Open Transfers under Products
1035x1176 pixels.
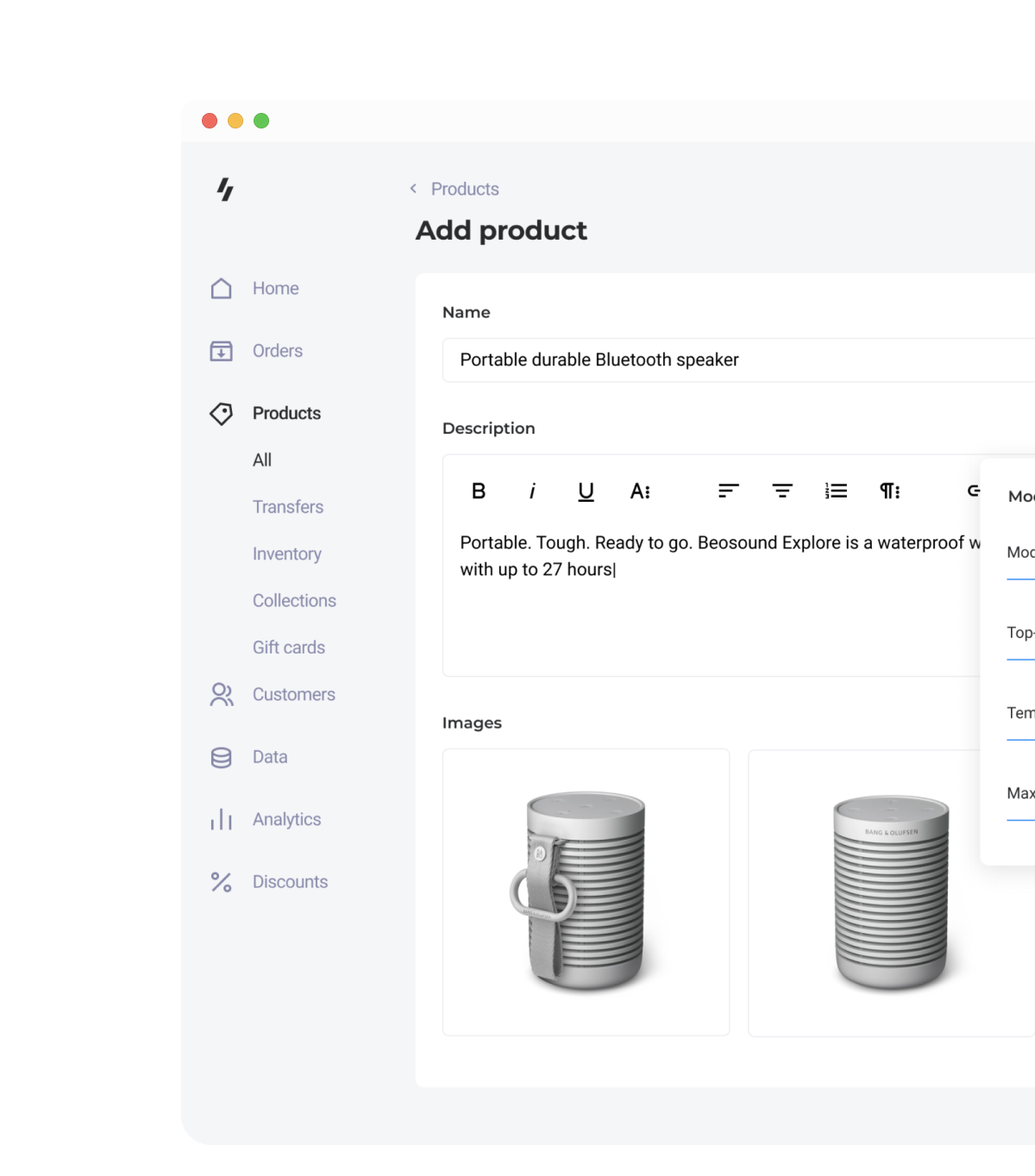(288, 507)
